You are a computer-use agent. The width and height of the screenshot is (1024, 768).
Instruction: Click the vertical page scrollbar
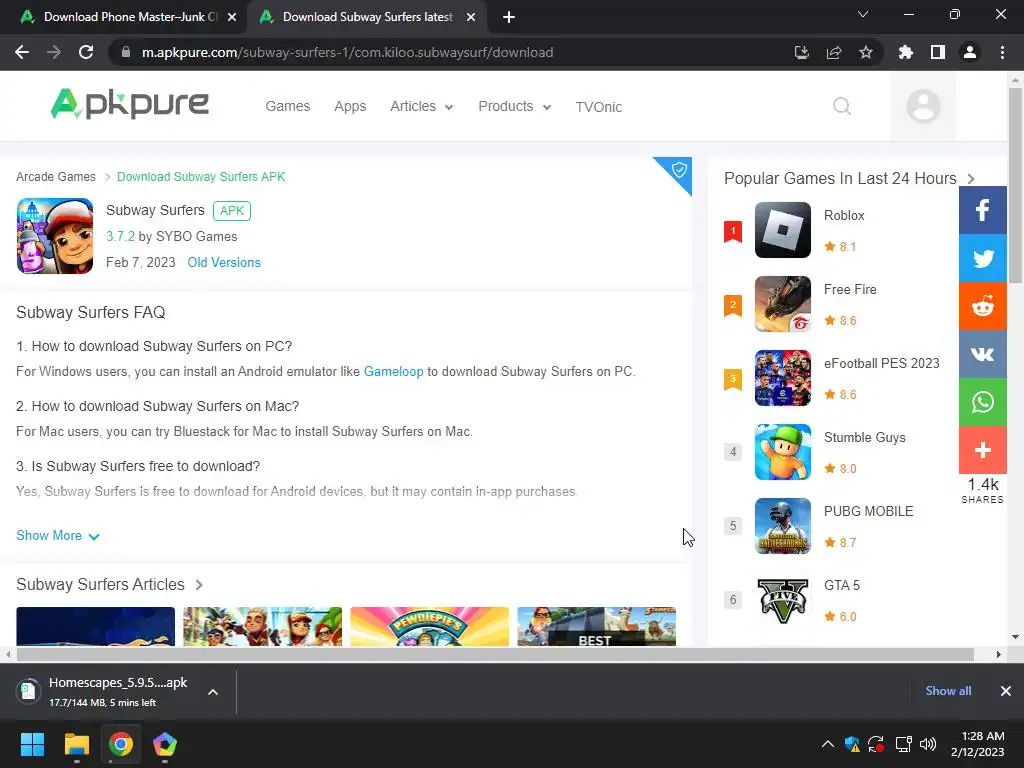(1015, 186)
